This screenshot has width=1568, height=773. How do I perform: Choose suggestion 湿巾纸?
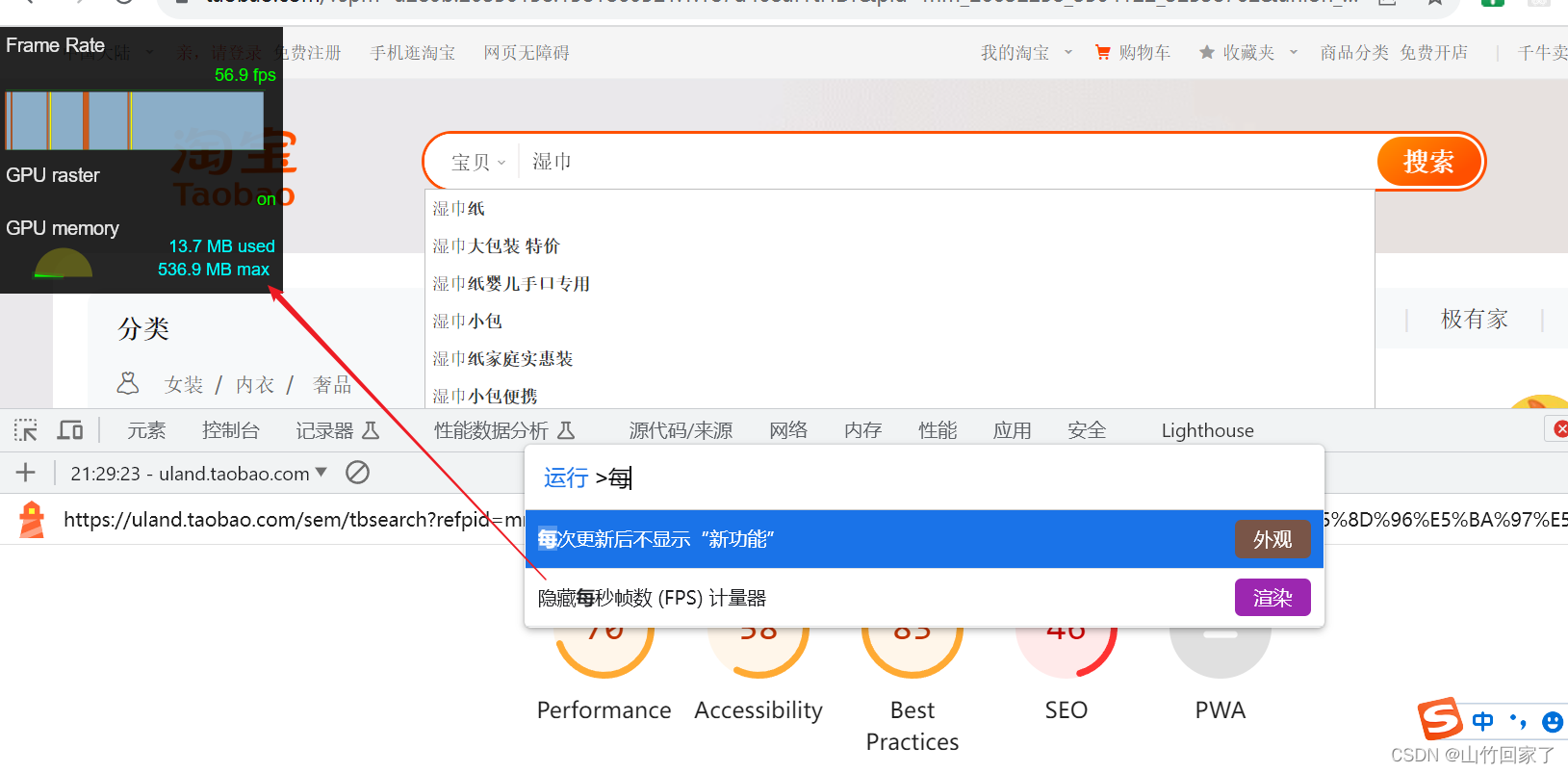pos(900,209)
